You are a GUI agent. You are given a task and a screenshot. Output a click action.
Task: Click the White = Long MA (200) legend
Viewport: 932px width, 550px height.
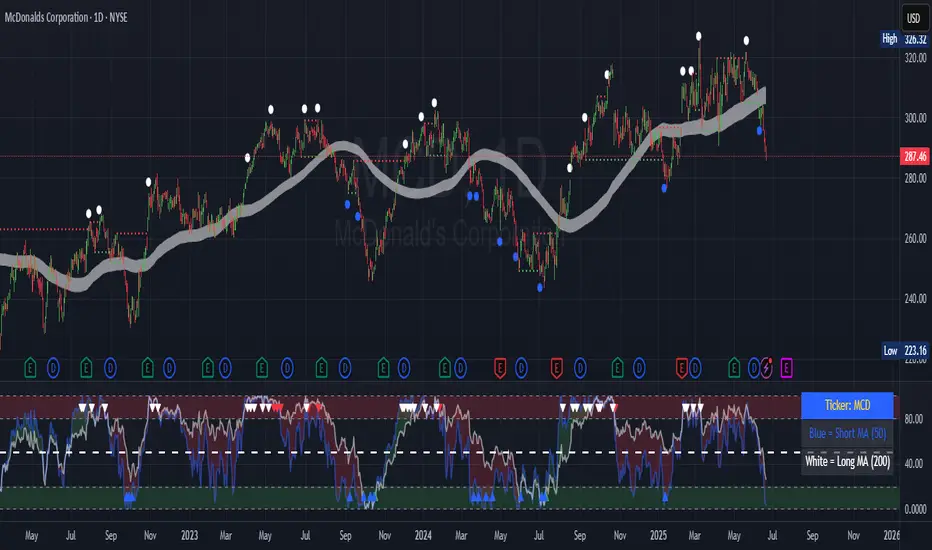(847, 461)
